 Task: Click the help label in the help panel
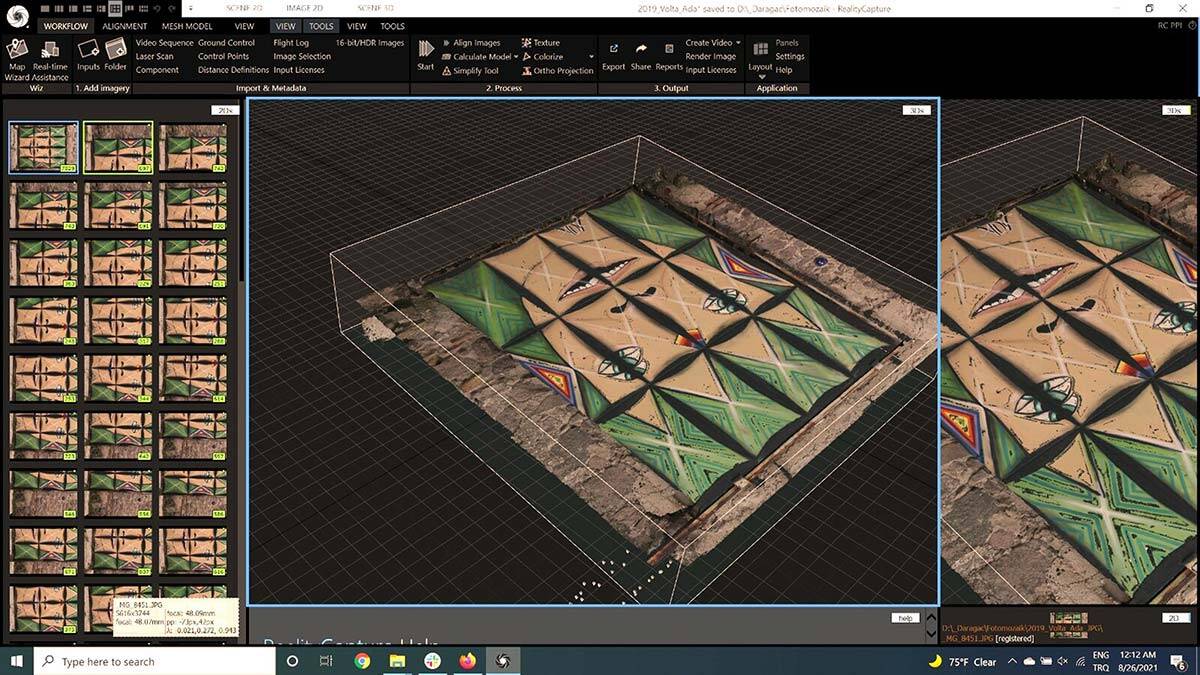[904, 618]
